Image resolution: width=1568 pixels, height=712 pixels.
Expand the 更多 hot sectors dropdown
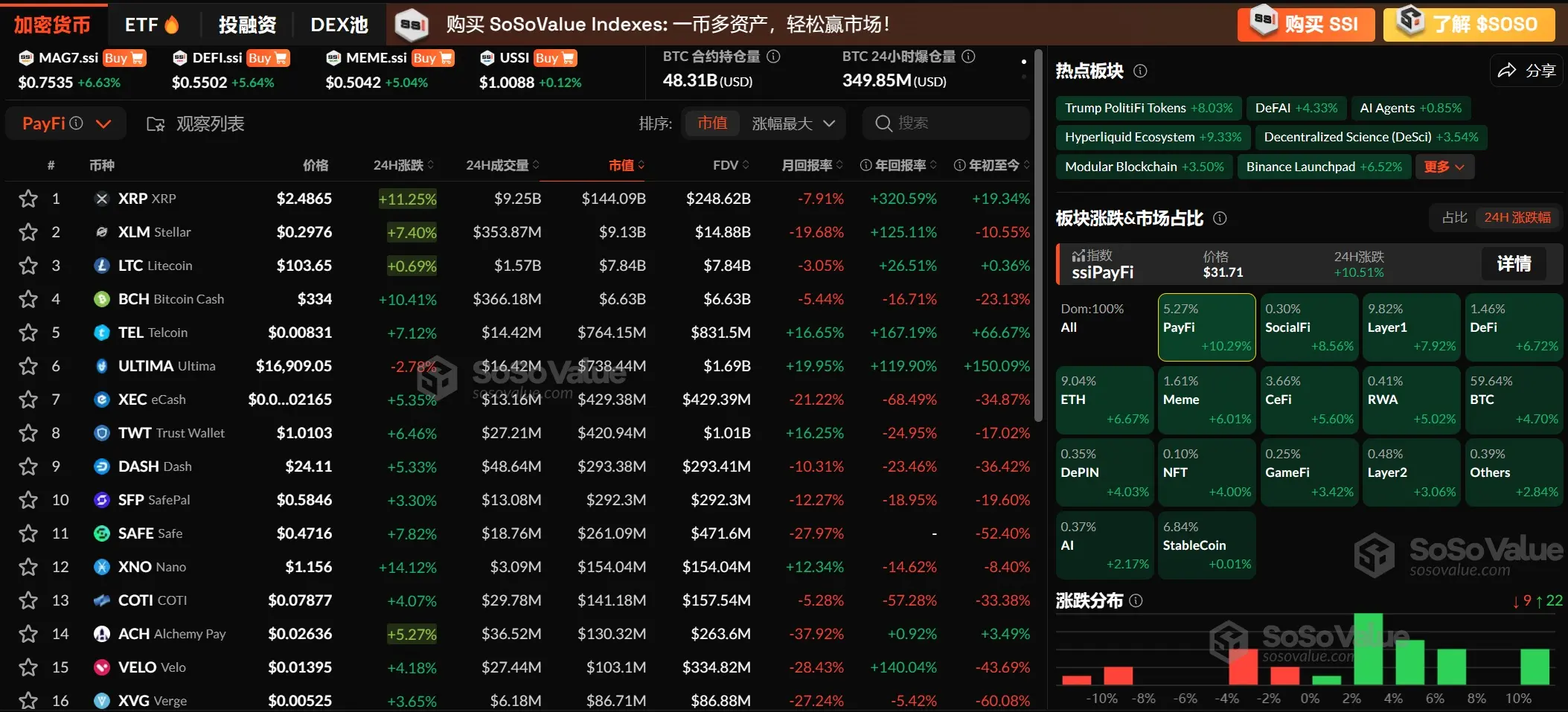[x=1442, y=167]
